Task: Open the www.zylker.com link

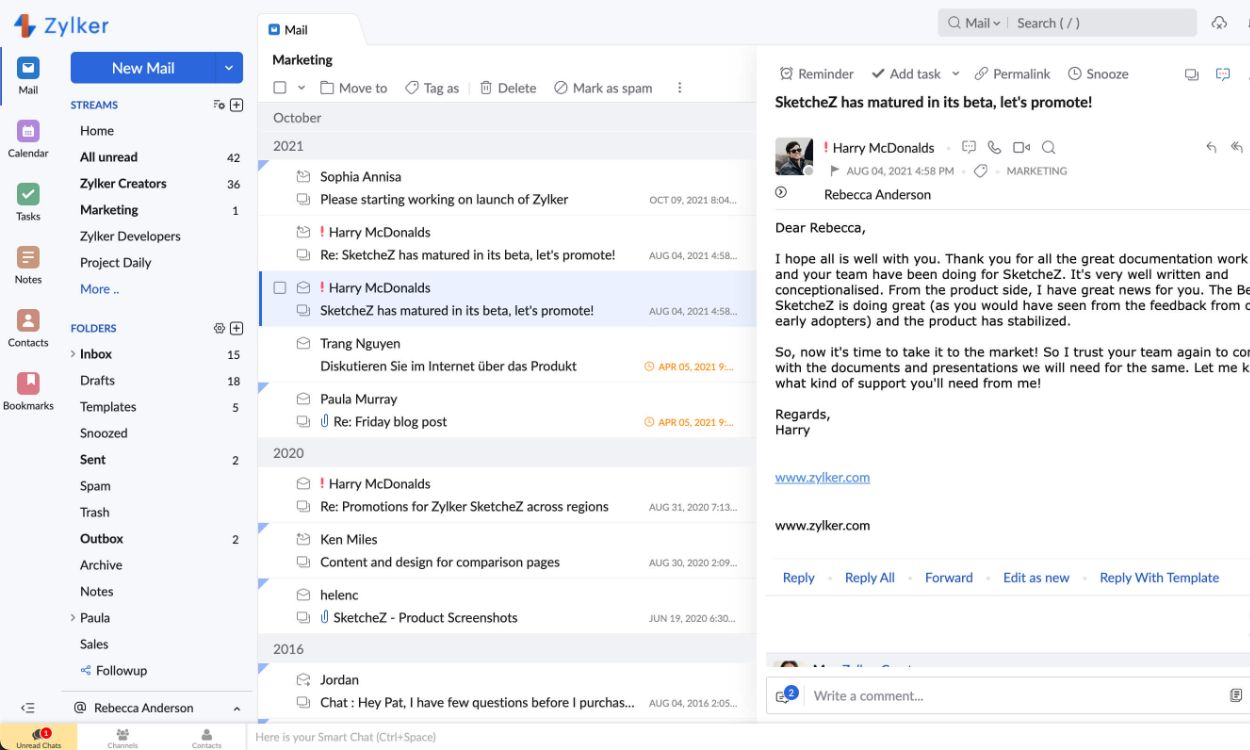Action: pos(822,477)
